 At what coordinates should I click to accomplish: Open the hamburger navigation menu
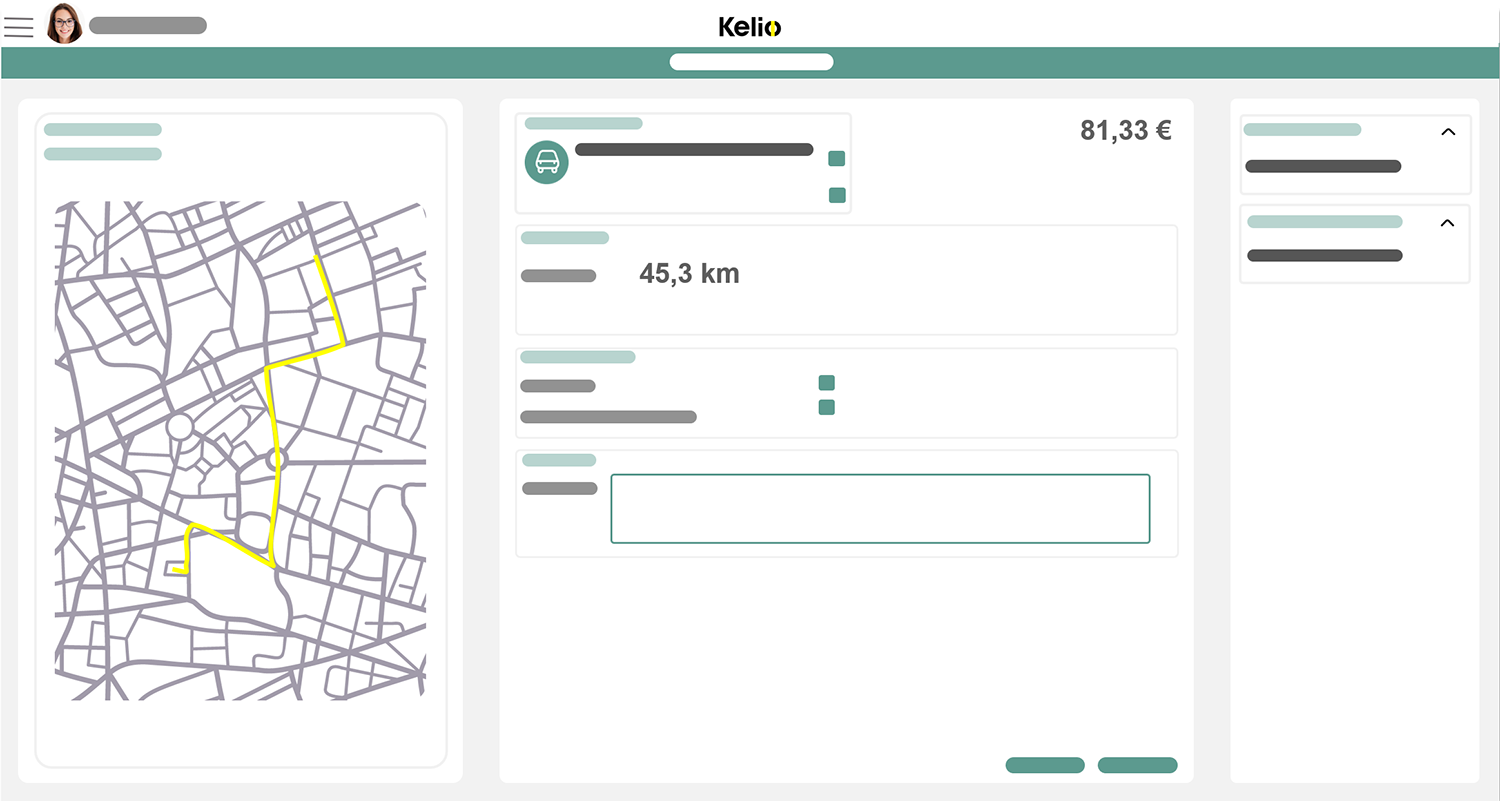click(19, 27)
